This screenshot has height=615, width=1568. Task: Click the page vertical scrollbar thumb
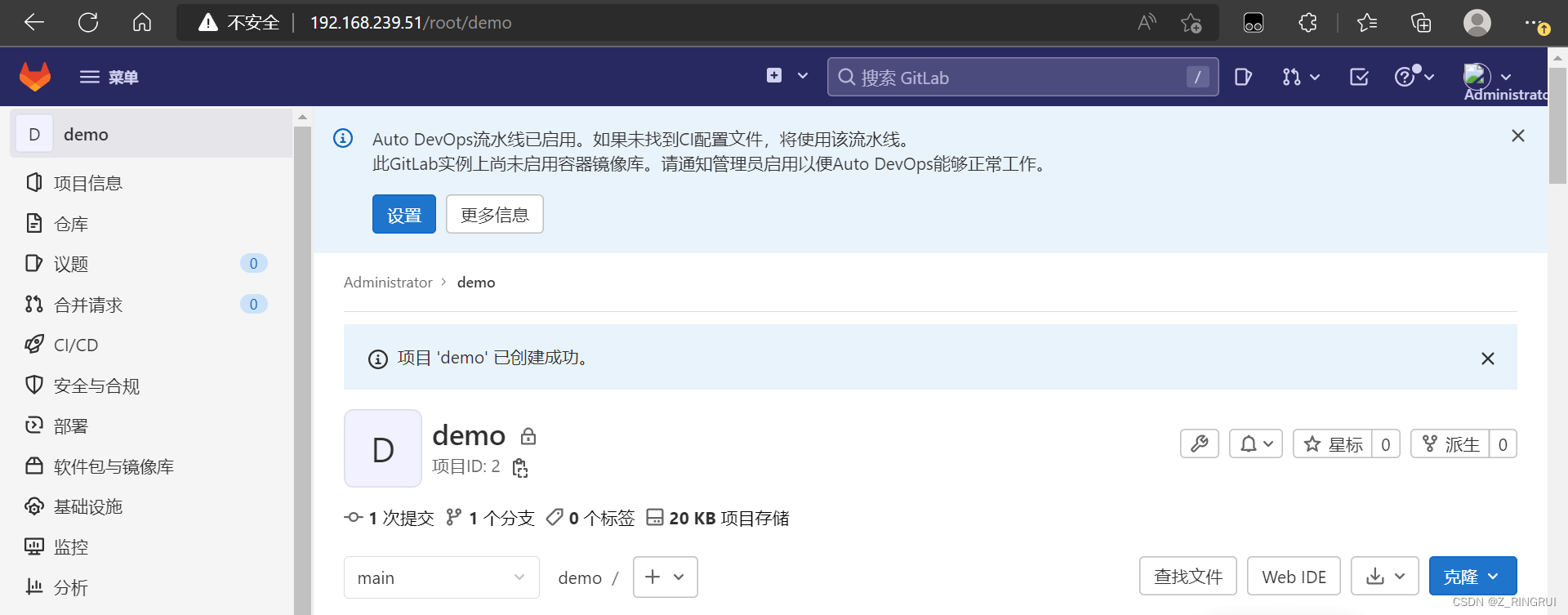coord(1558,126)
